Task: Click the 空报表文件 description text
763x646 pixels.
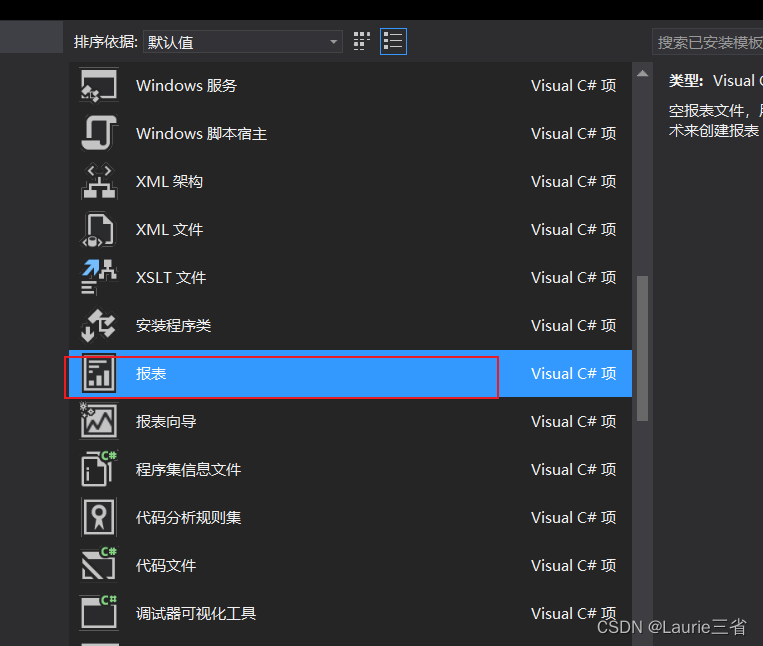Action: (715, 120)
